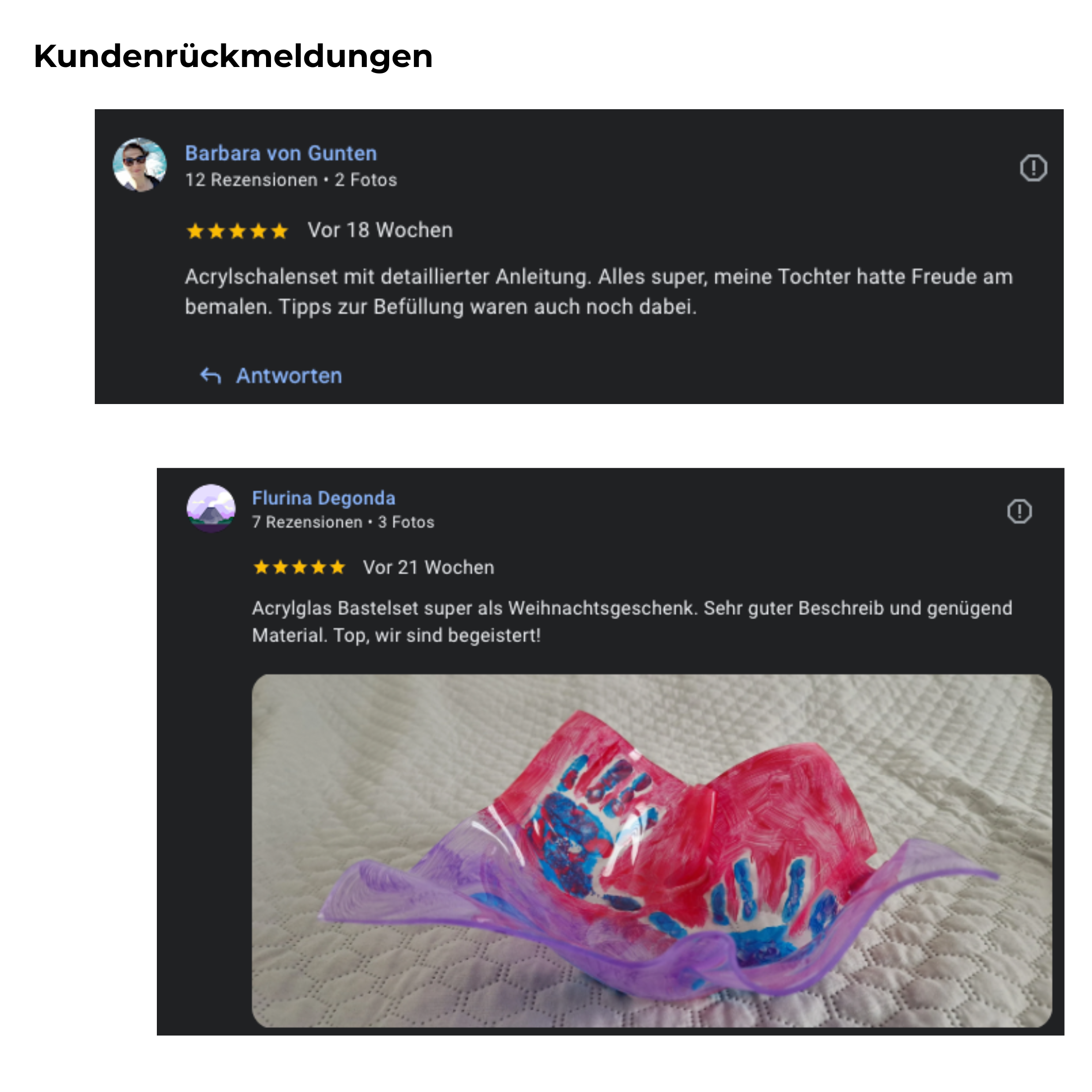
Task: Open Flurina Degonda's mountain avatar
Action: tap(211, 508)
